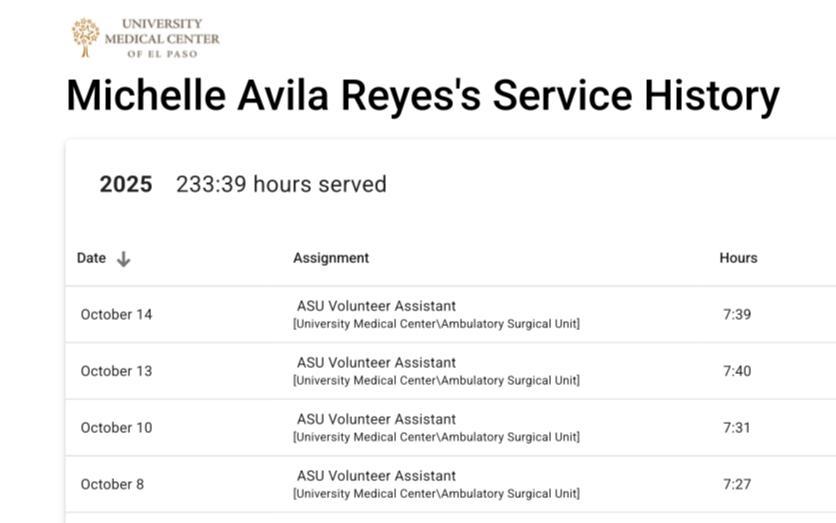Sort by the Date column header
836x523 pixels.
click(x=91, y=258)
